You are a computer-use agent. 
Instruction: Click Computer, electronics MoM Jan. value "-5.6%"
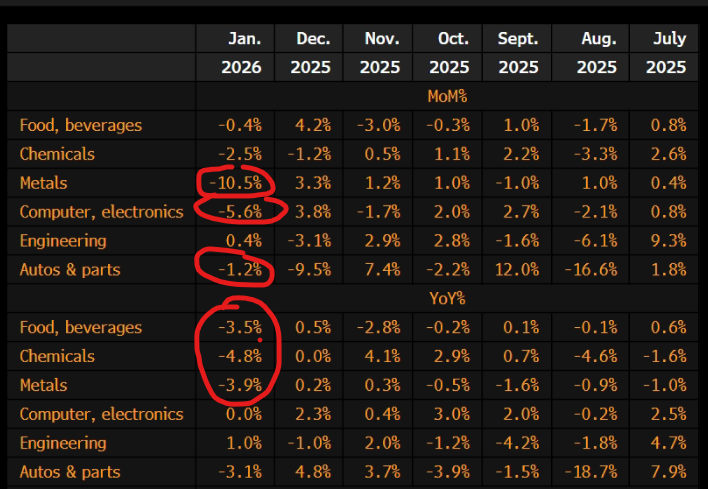(x=240, y=212)
